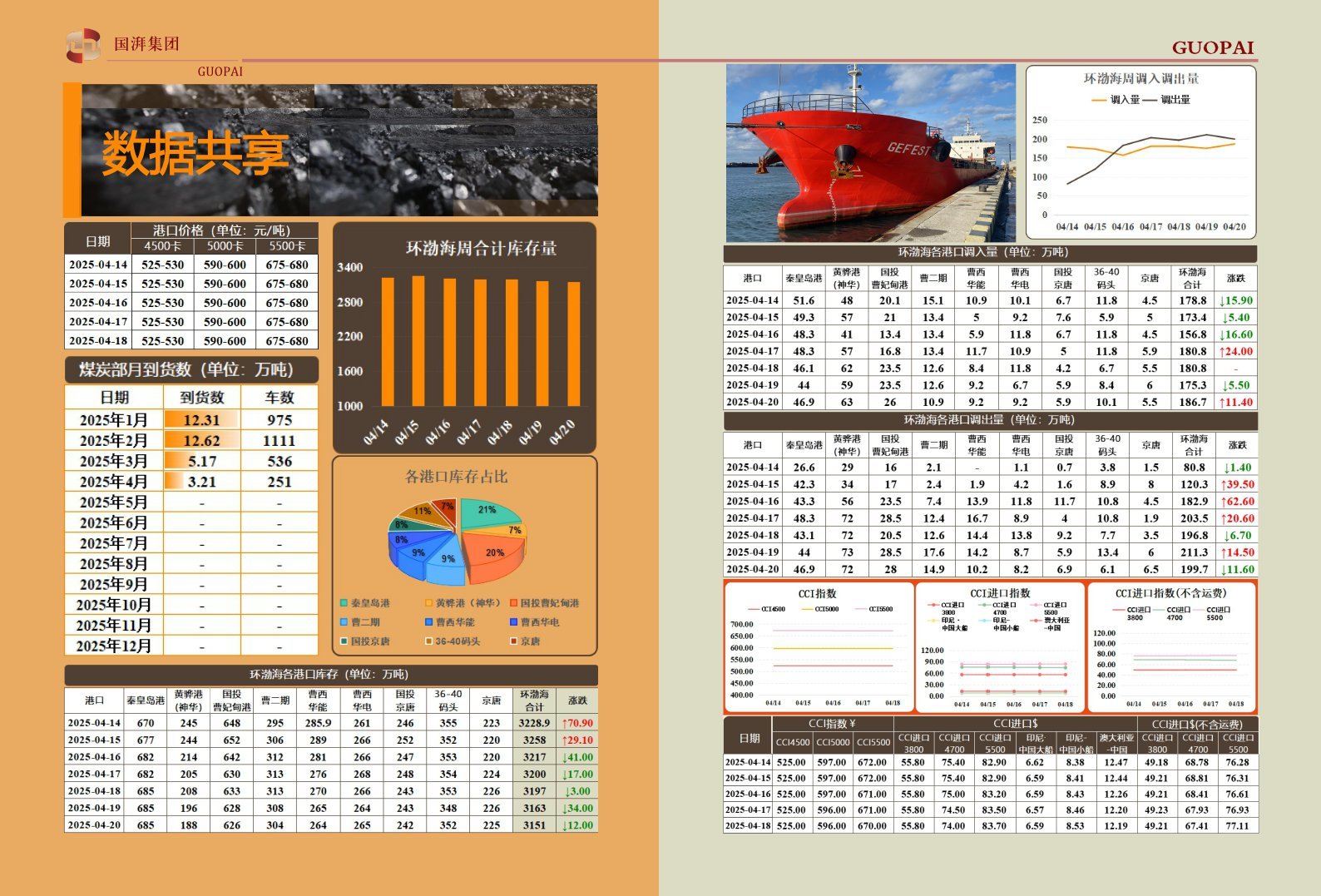The height and width of the screenshot is (896, 1321).
Task: Click the 黄骅港（神华）legend color marker
Action: 429,603
